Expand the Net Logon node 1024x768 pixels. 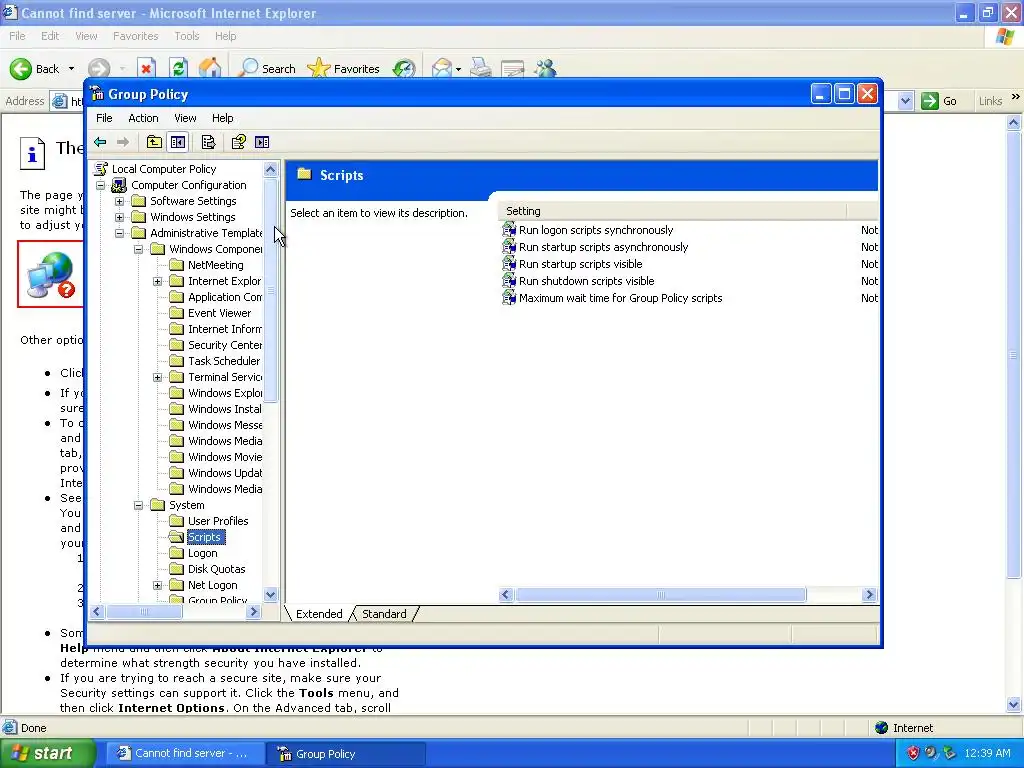(x=157, y=586)
